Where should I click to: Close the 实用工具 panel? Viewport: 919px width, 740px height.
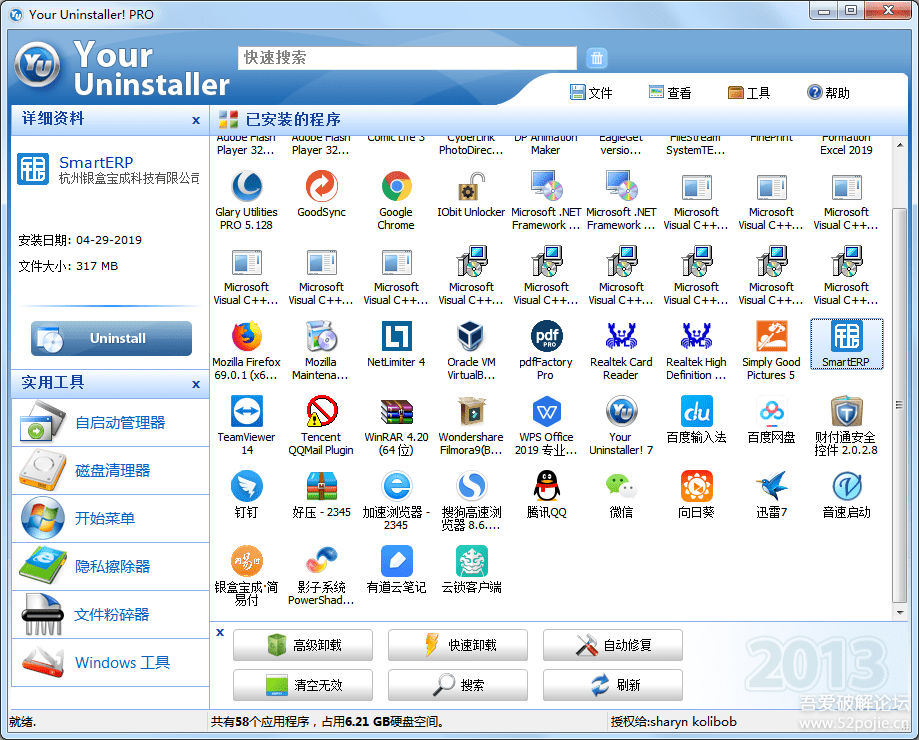196,384
